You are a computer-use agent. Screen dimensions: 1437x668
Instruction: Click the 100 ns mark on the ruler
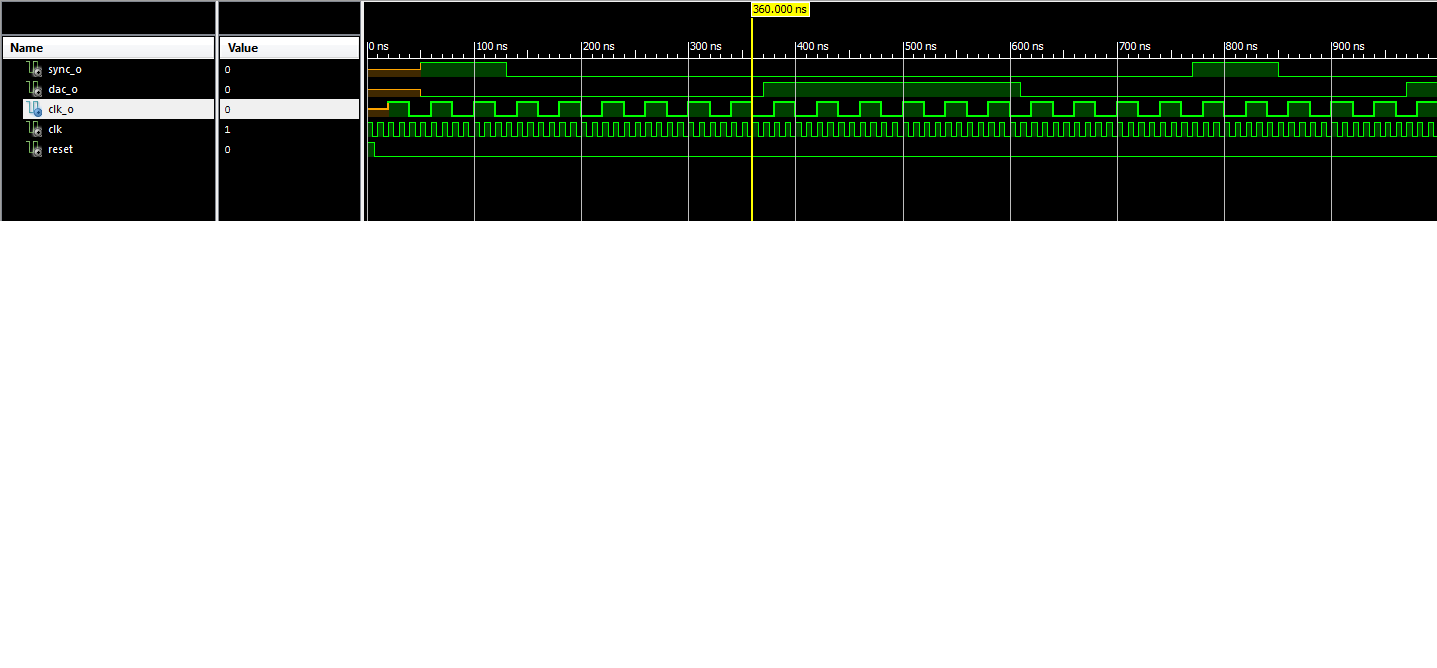[491, 47]
